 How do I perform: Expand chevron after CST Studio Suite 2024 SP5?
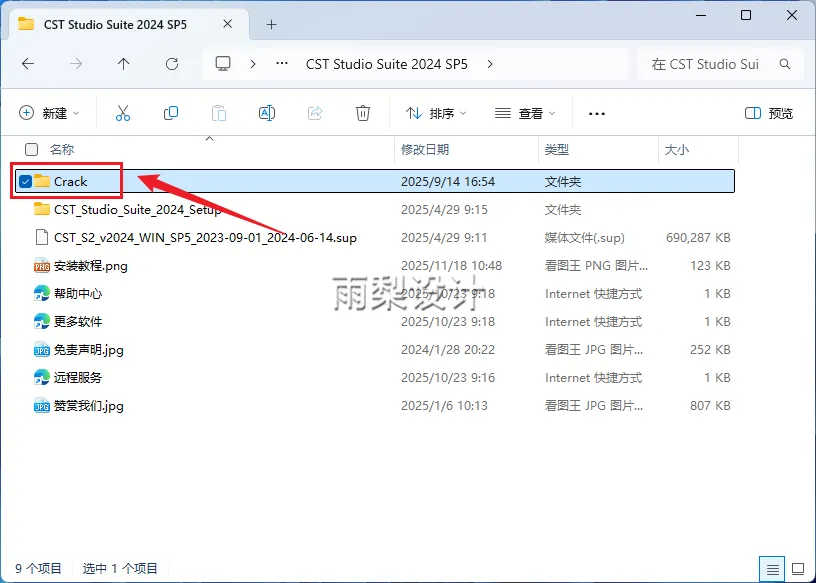(x=490, y=64)
